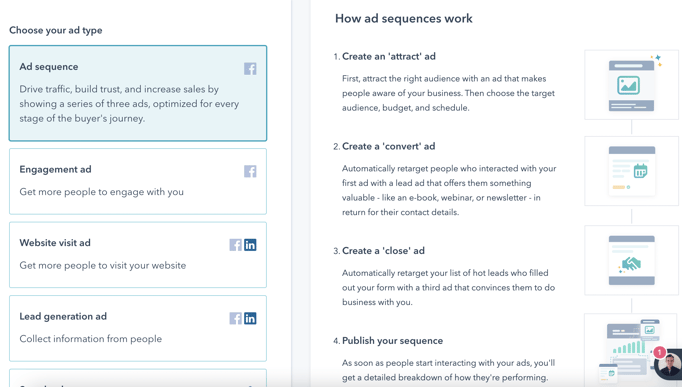Click LinkedIn icon on Website visit ad

[250, 245]
